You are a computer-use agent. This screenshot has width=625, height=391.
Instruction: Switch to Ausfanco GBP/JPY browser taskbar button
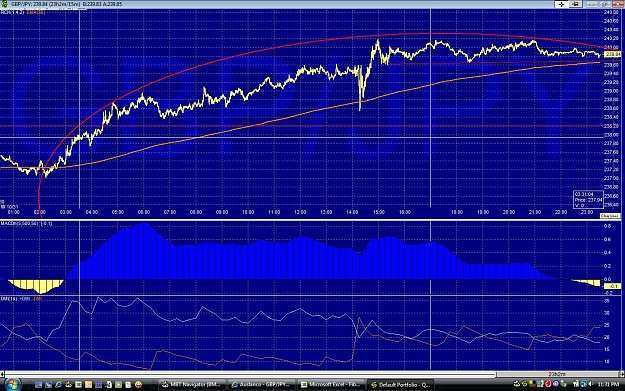pyautogui.click(x=261, y=385)
